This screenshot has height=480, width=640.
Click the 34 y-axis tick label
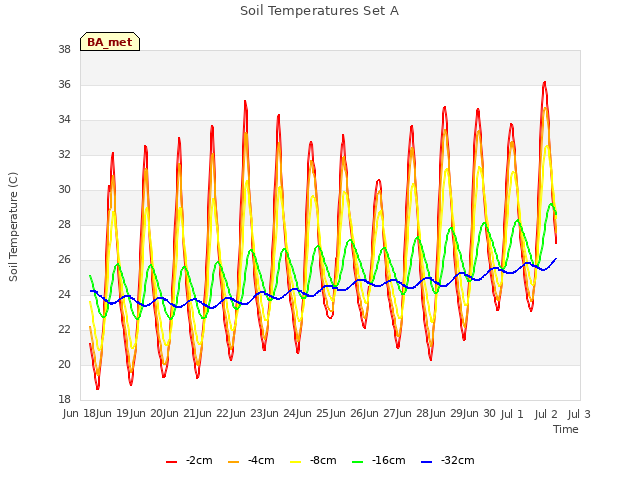point(64,120)
